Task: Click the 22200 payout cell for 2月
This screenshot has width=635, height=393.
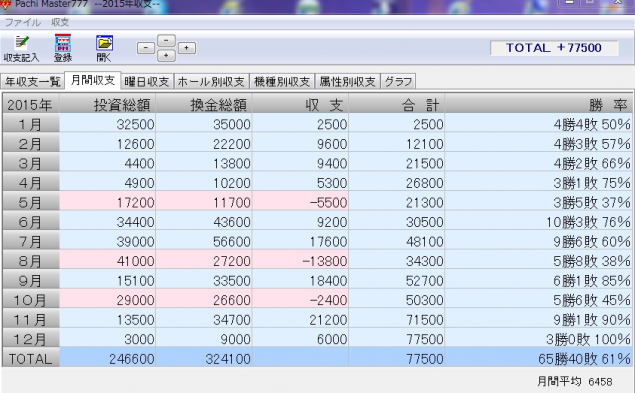Action: [204, 143]
